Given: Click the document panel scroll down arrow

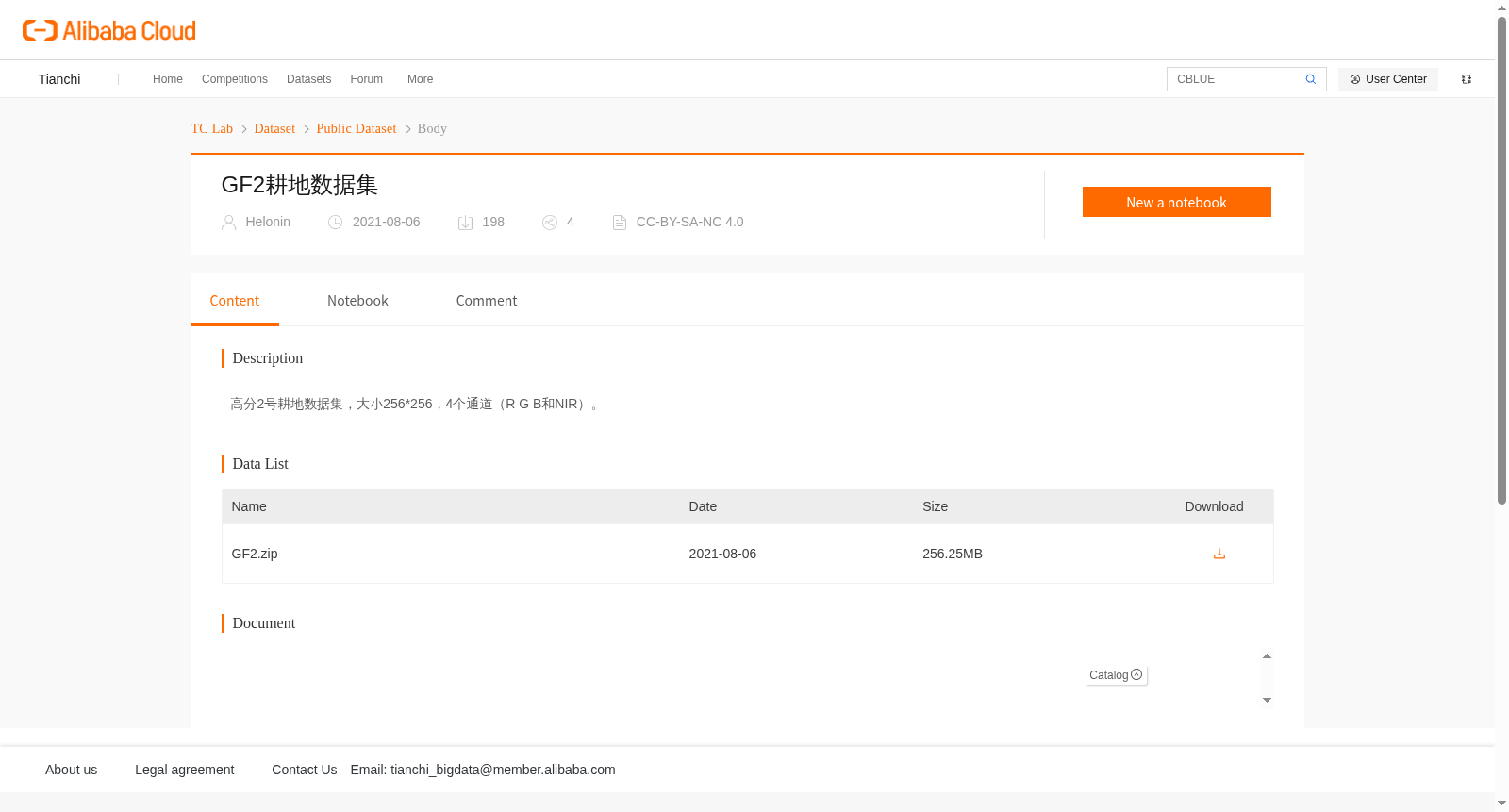Looking at the screenshot, I should 1267,700.
